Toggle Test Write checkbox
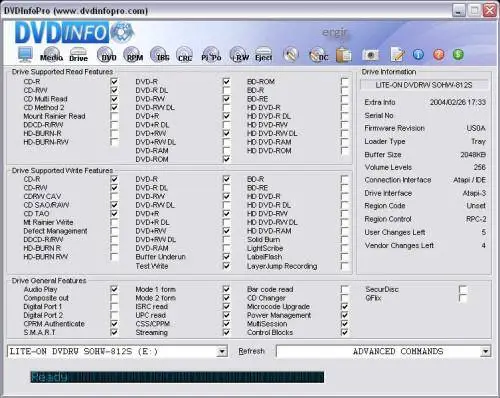Viewport: 500px width, 398px height. tap(226, 266)
